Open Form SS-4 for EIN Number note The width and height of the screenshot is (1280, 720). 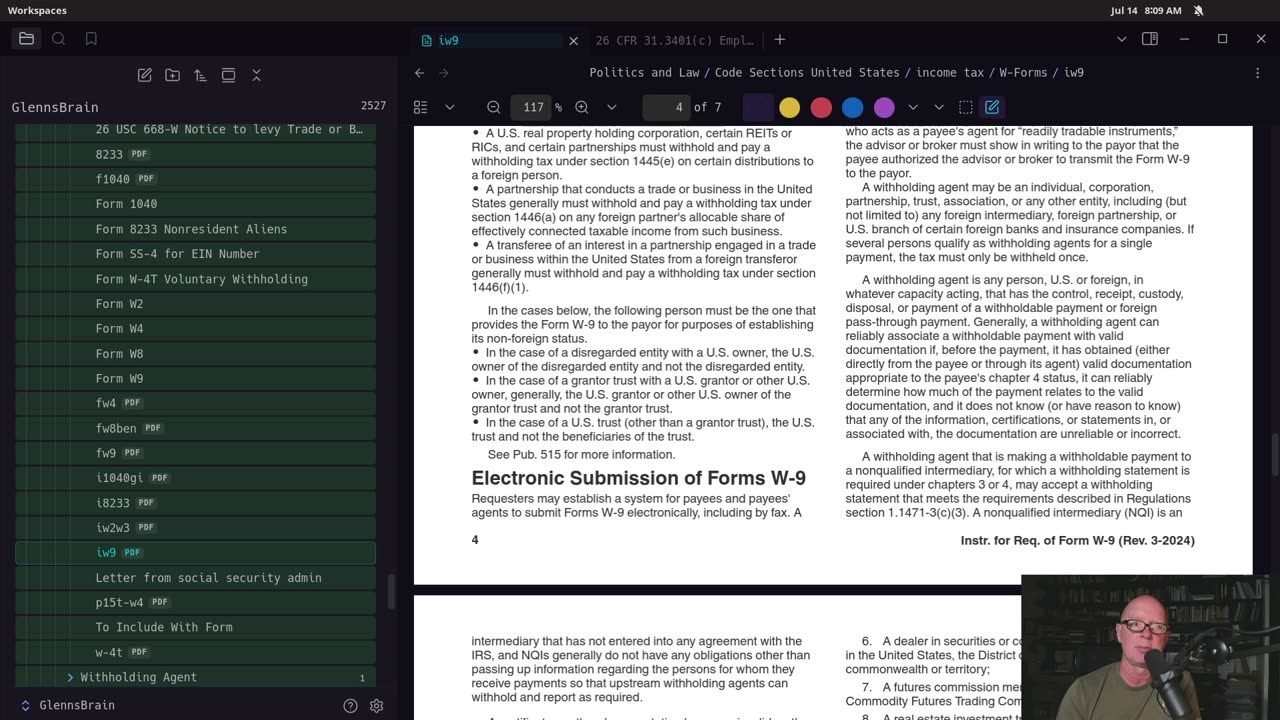coord(195,254)
